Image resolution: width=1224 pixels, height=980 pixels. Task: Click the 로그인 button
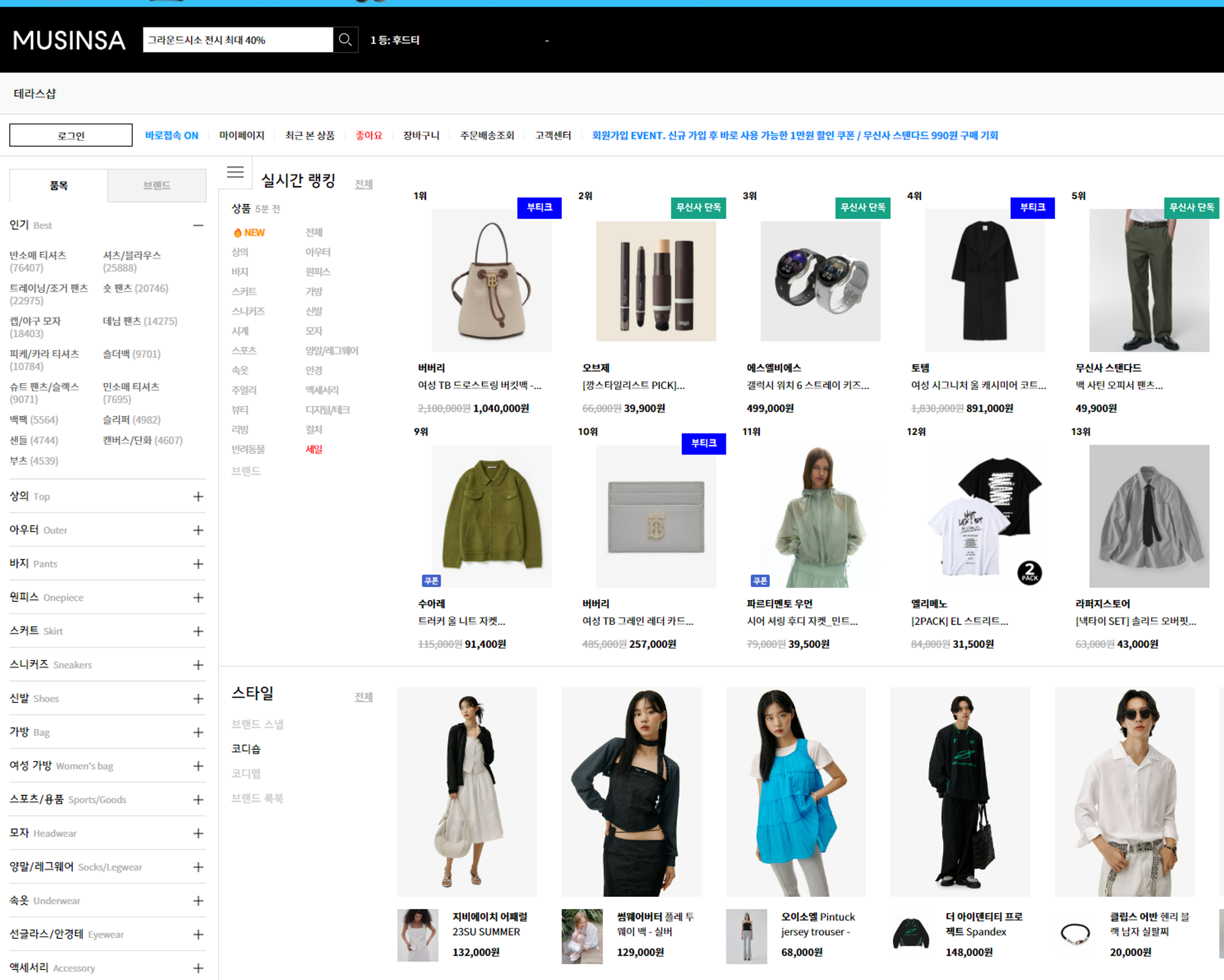[x=71, y=135]
